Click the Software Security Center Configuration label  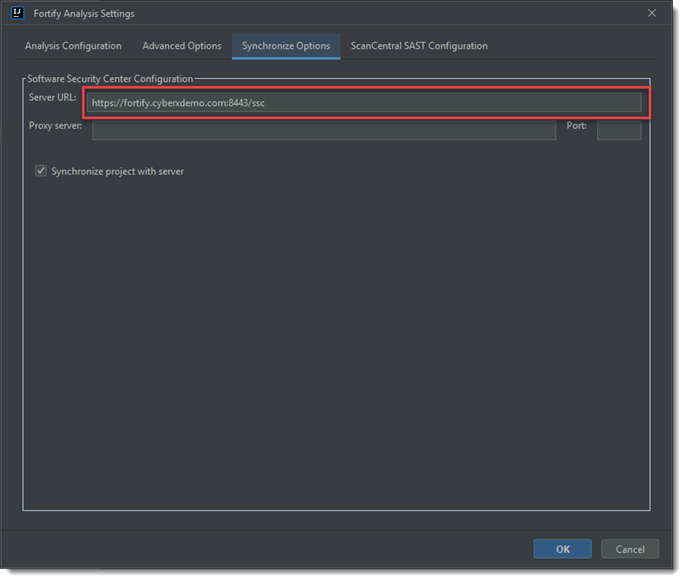point(110,79)
